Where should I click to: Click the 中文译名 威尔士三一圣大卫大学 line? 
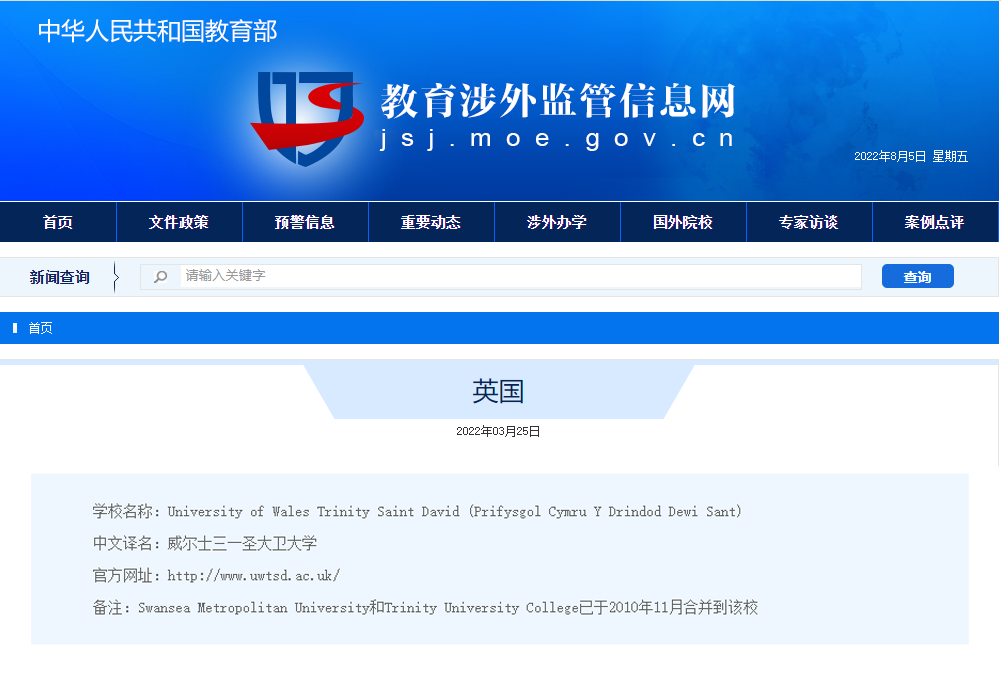(x=205, y=543)
